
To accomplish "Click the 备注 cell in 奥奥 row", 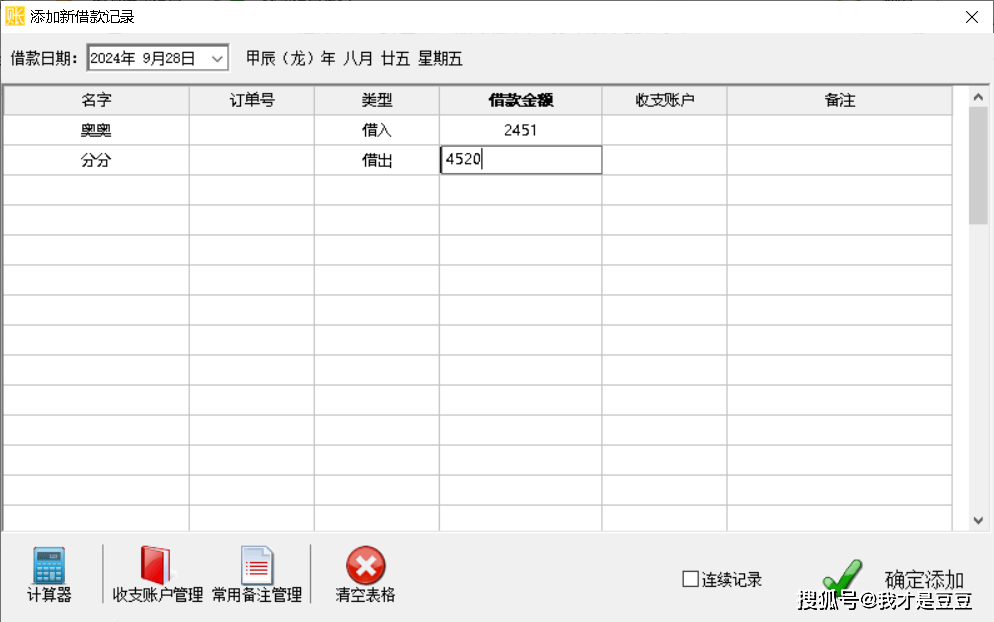I will click(839, 130).
